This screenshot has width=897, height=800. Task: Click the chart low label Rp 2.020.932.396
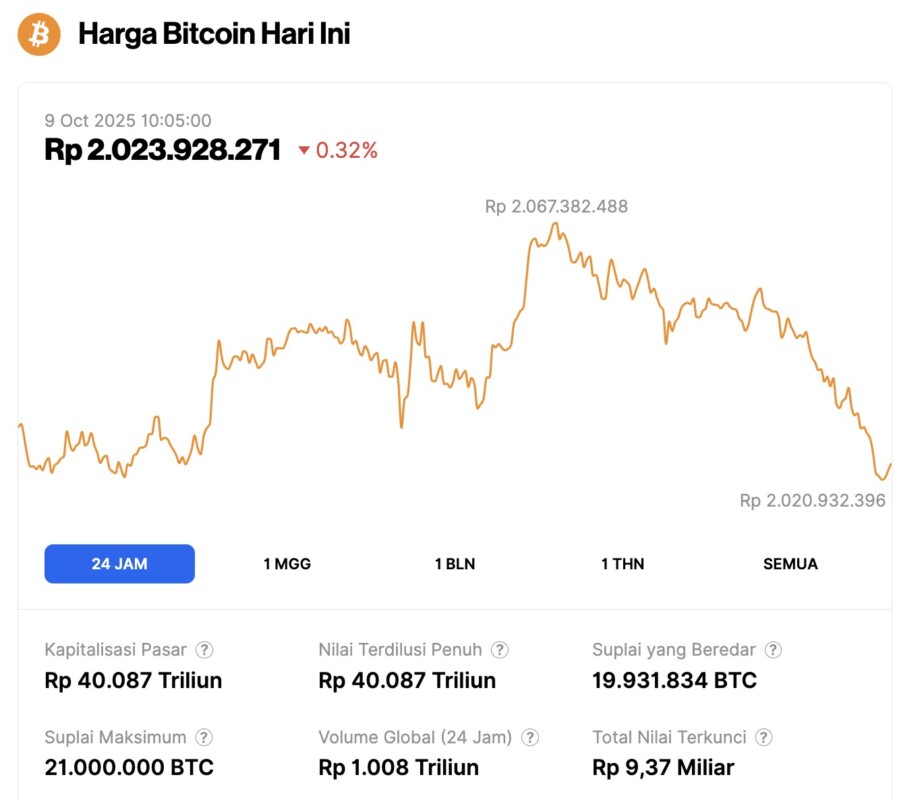click(812, 500)
